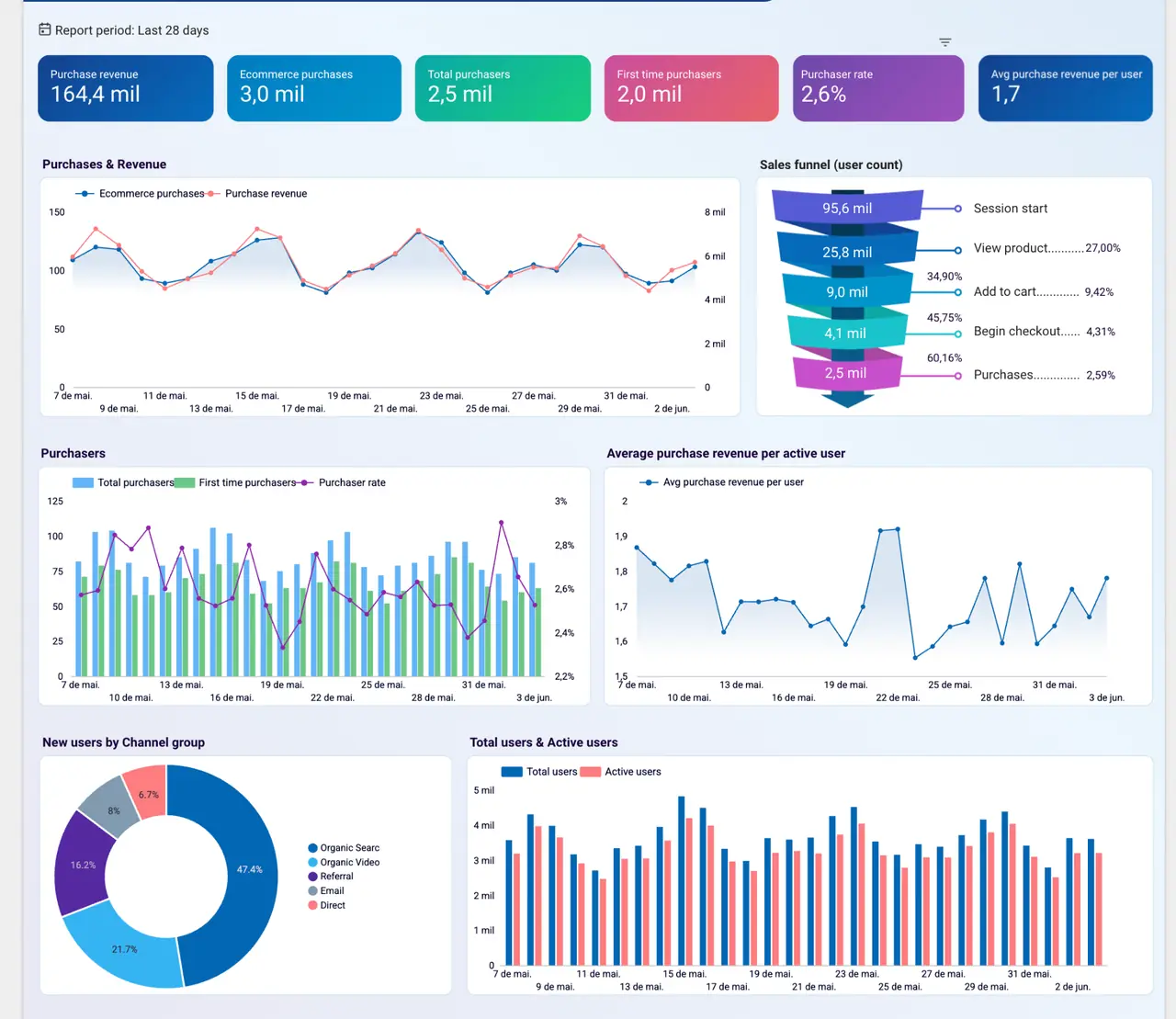Toggle Ecommerce purchases legend entry
This screenshot has width=1176, height=1019.
pyautogui.click(x=141, y=194)
